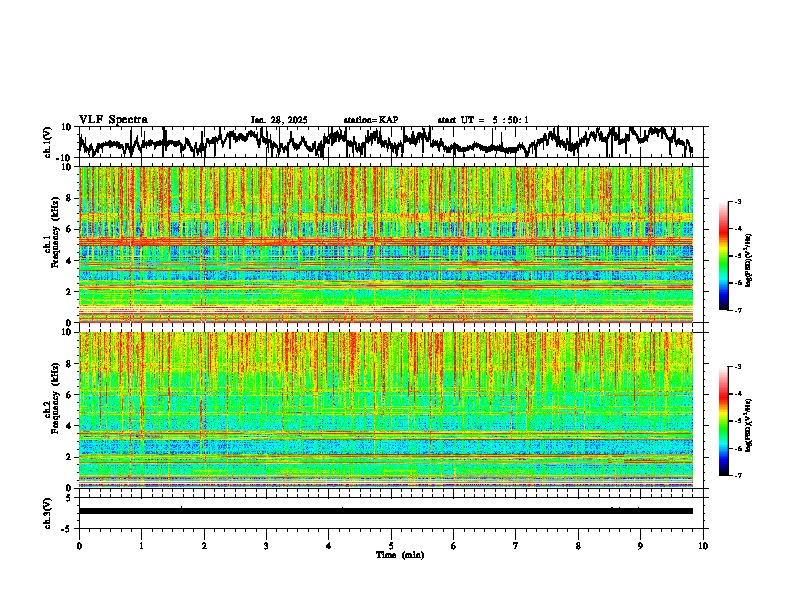Click the ch.1 spectrogram color scale bar
This screenshot has width=792, height=612.
tap(723, 256)
